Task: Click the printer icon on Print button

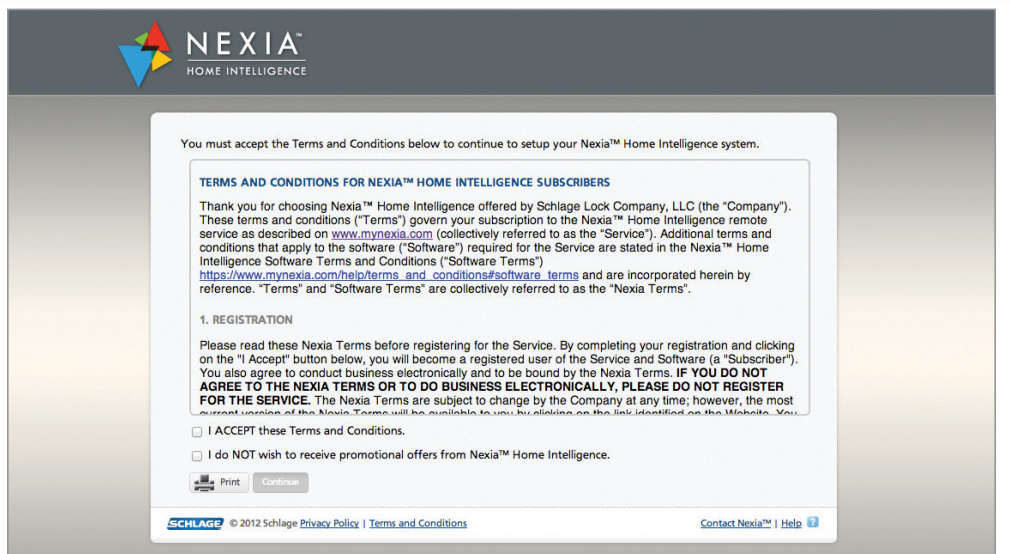Action: click(204, 482)
